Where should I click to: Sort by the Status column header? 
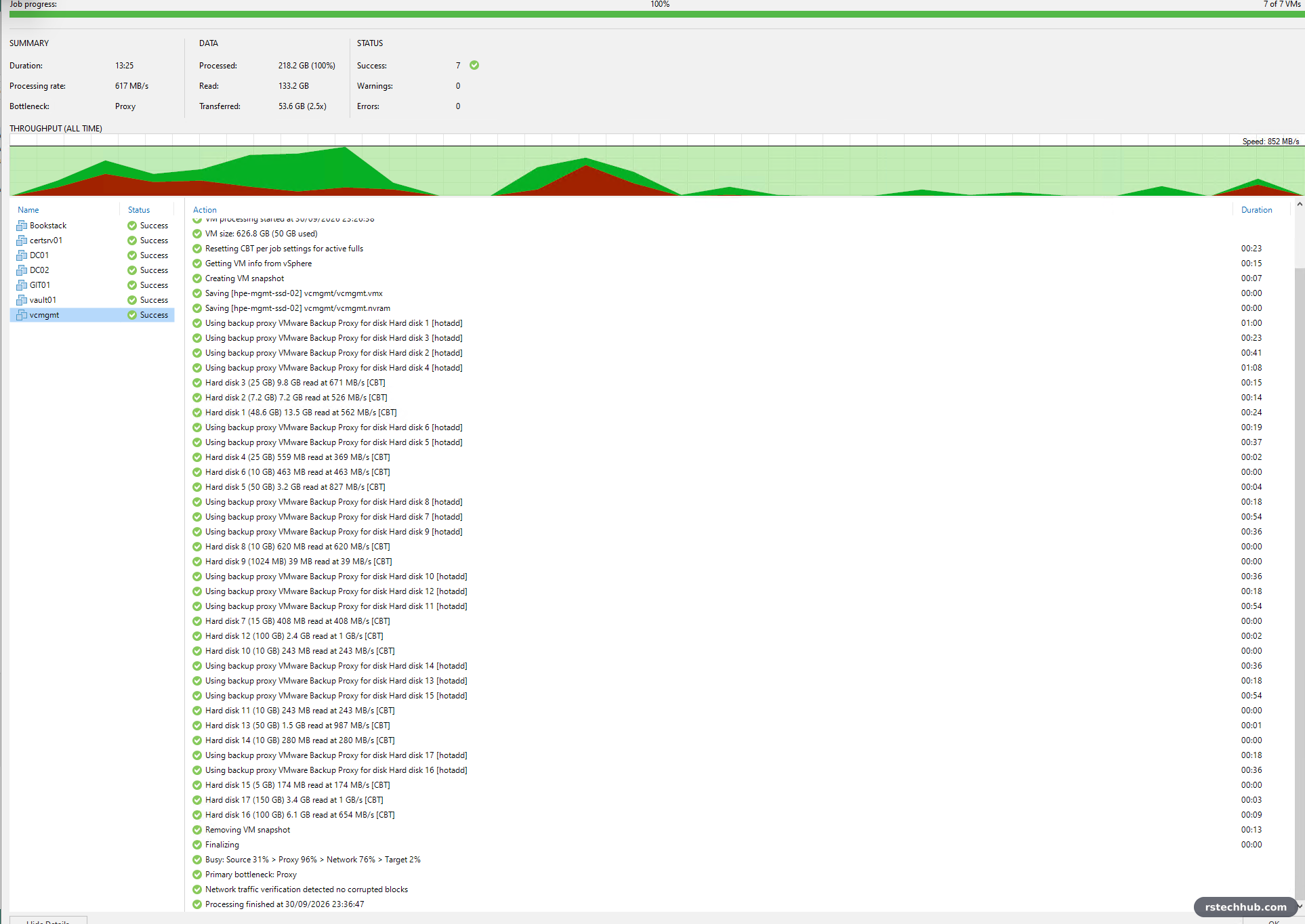coord(139,210)
